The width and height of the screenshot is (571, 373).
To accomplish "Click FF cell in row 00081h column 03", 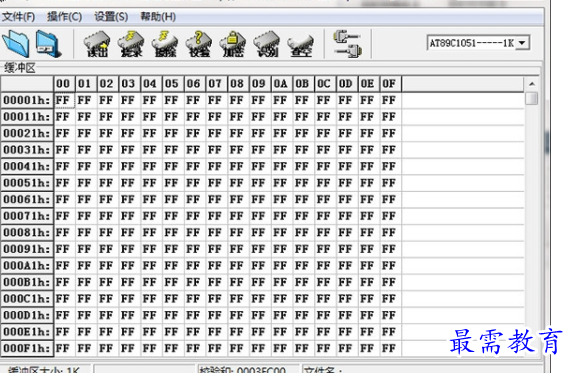I will (130, 232).
